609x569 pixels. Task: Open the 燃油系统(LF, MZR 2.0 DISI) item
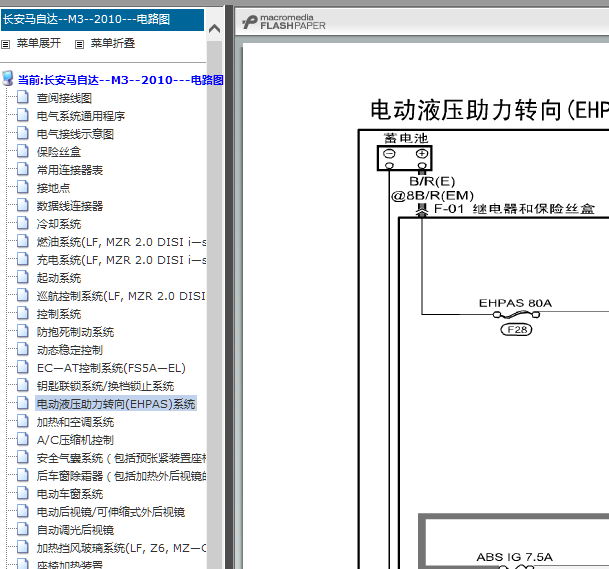pyautogui.click(x=121, y=242)
